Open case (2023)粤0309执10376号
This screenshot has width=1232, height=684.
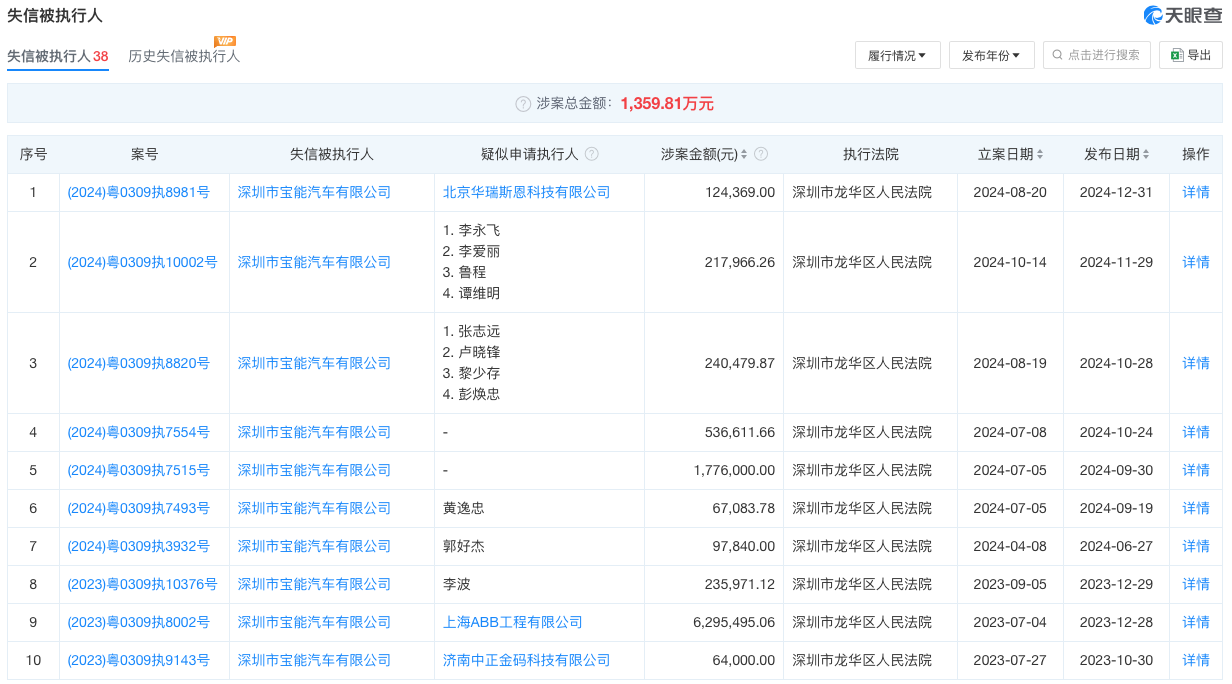point(142,584)
